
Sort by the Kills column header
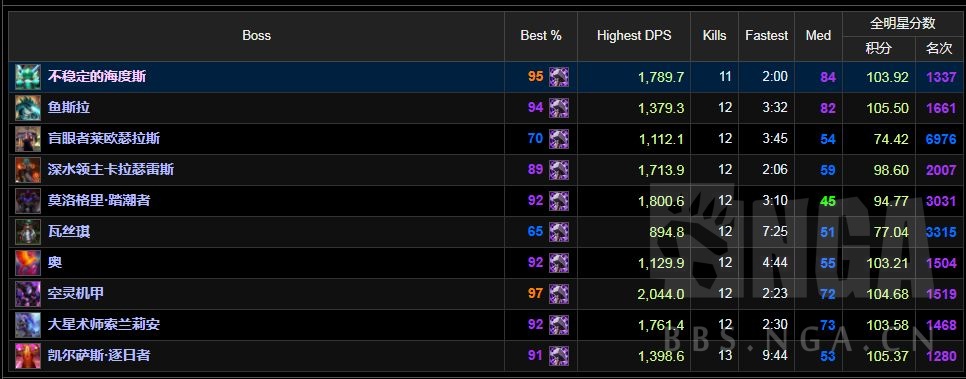(x=715, y=36)
